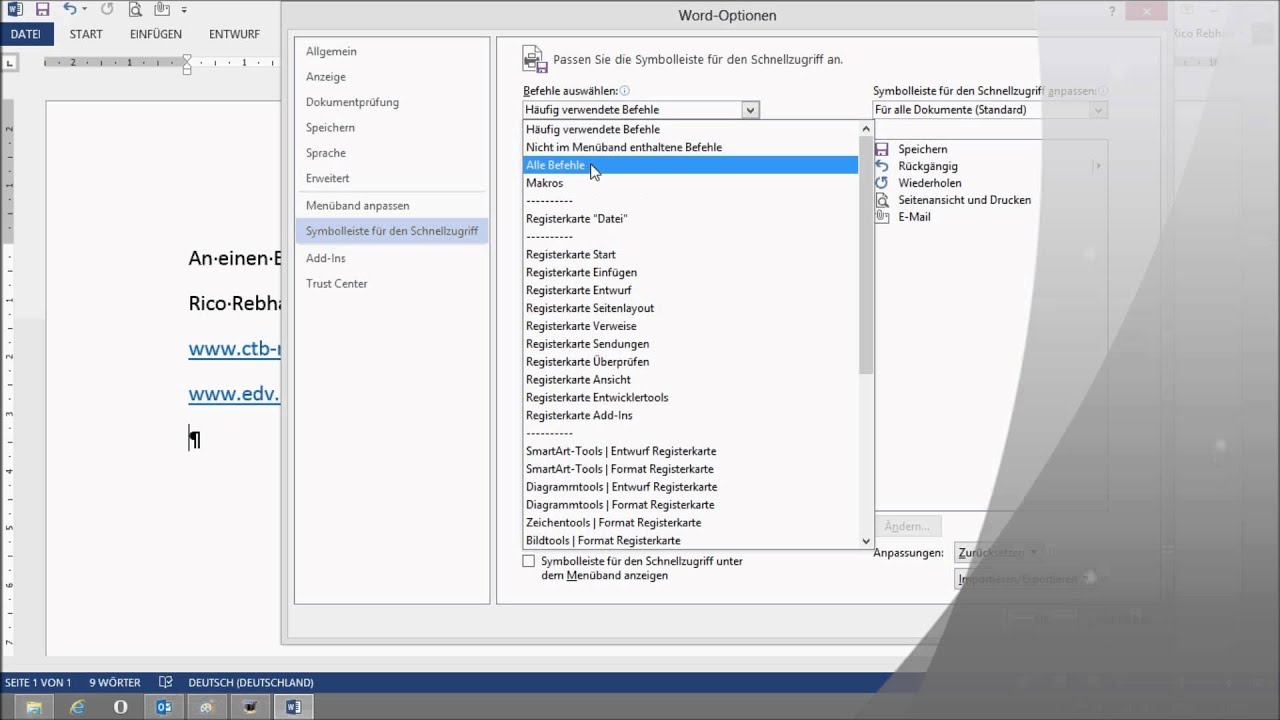The image size is (1280, 720).
Task: Choose 'Zeichentools | Format Registerkarte'
Action: pyautogui.click(x=690, y=523)
